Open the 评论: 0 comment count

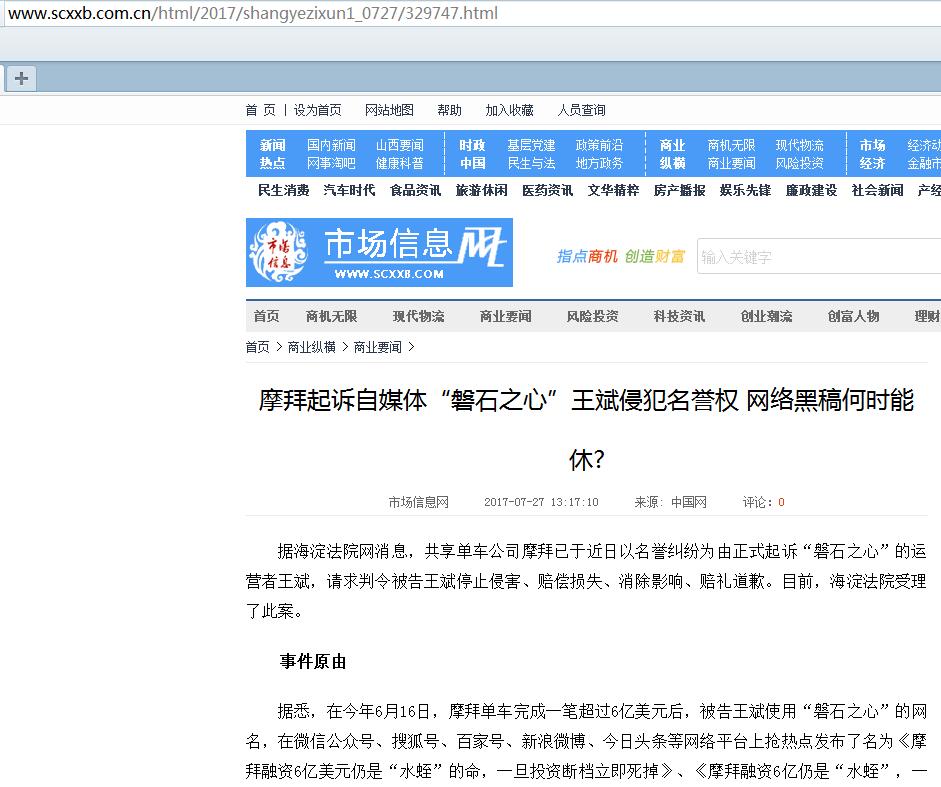coord(763,502)
